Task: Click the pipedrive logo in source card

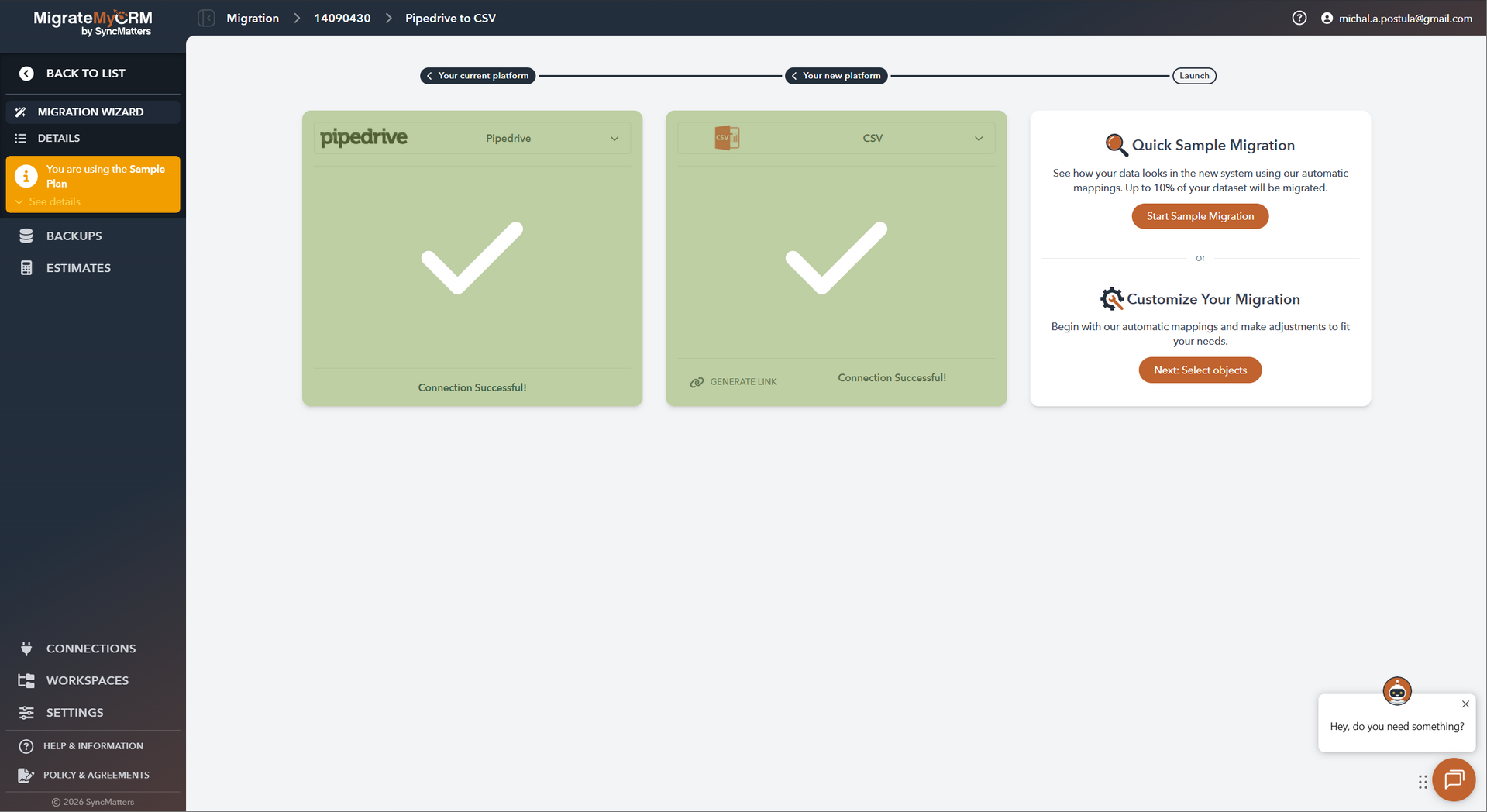Action: pos(364,138)
